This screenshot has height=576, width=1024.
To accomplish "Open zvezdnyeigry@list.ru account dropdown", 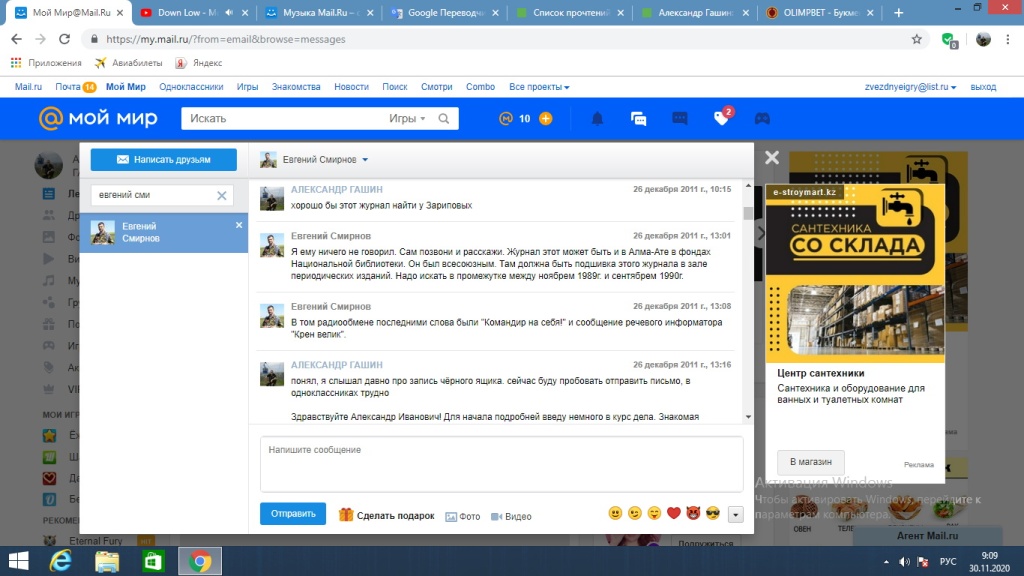I will point(910,87).
